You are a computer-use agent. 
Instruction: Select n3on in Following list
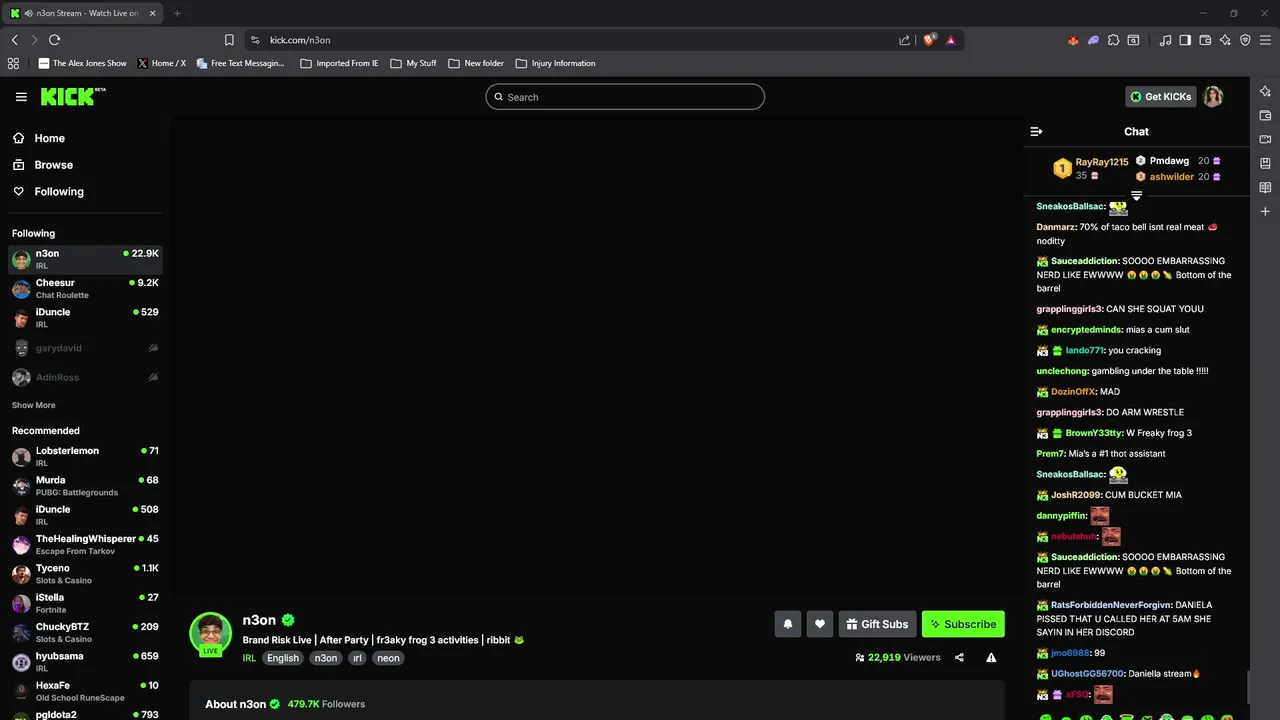coord(85,260)
